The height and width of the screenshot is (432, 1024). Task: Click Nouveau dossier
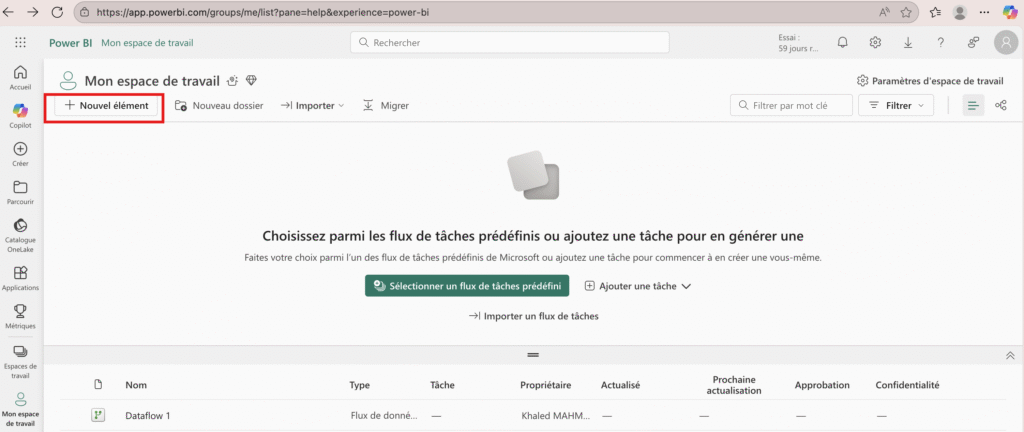point(219,105)
